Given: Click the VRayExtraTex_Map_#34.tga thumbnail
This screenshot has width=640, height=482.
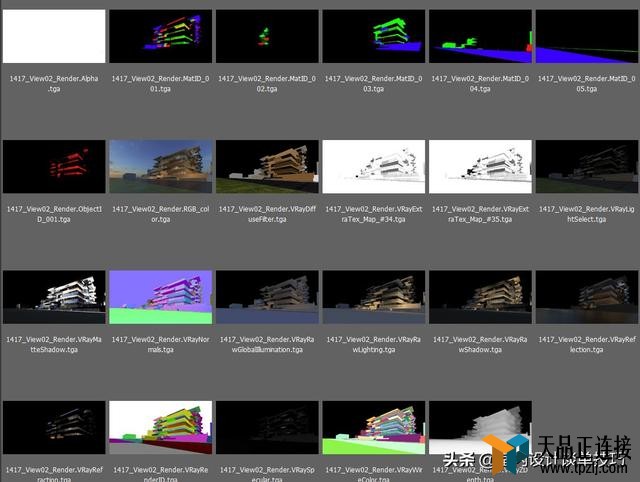Looking at the screenshot, I should click(x=373, y=167).
